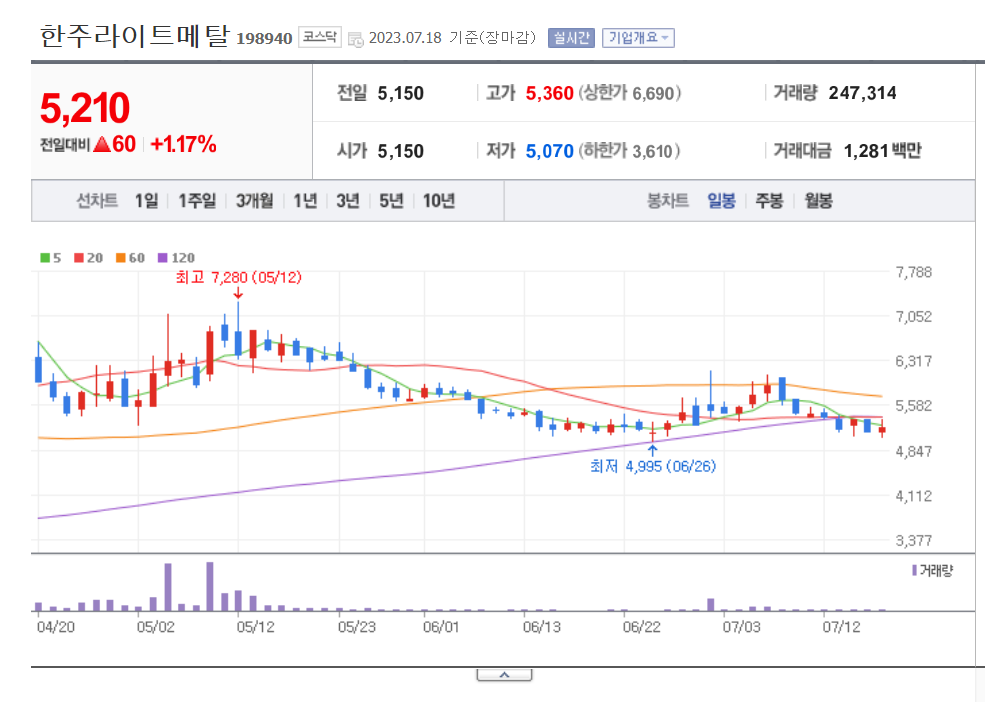Click the 상한가 6,690 text
This screenshot has height=702, width=985.
pos(629,94)
